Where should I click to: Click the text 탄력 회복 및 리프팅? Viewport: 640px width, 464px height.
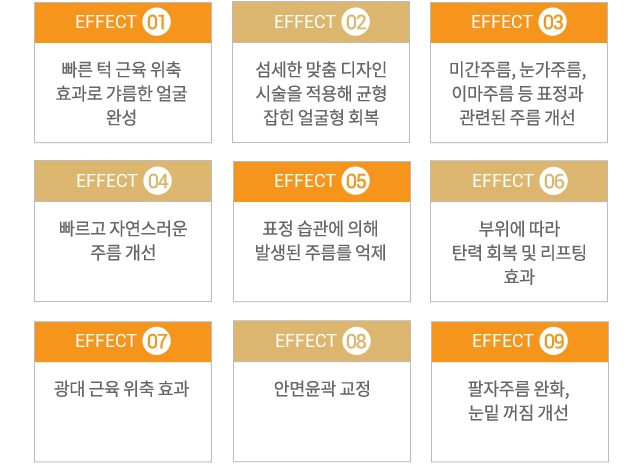tap(519, 253)
